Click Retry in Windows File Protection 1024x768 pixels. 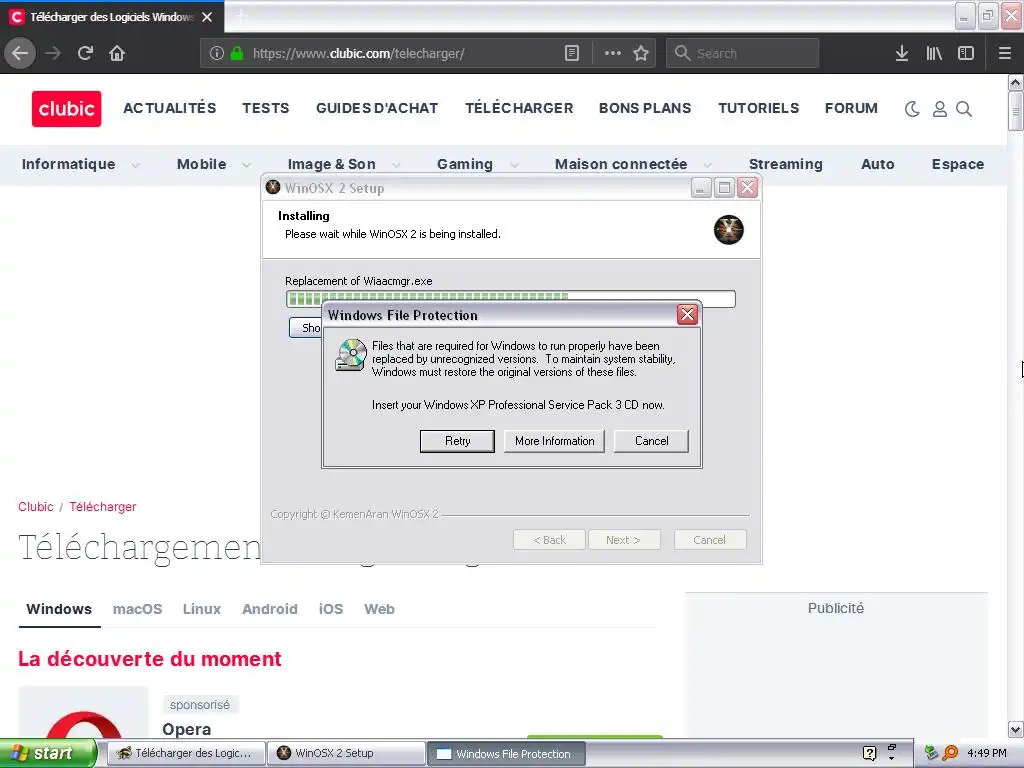pyautogui.click(x=457, y=441)
